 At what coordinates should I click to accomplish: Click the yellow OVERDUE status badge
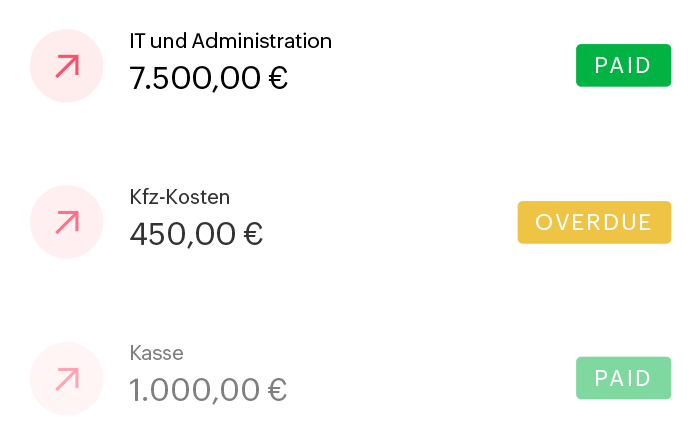(594, 222)
